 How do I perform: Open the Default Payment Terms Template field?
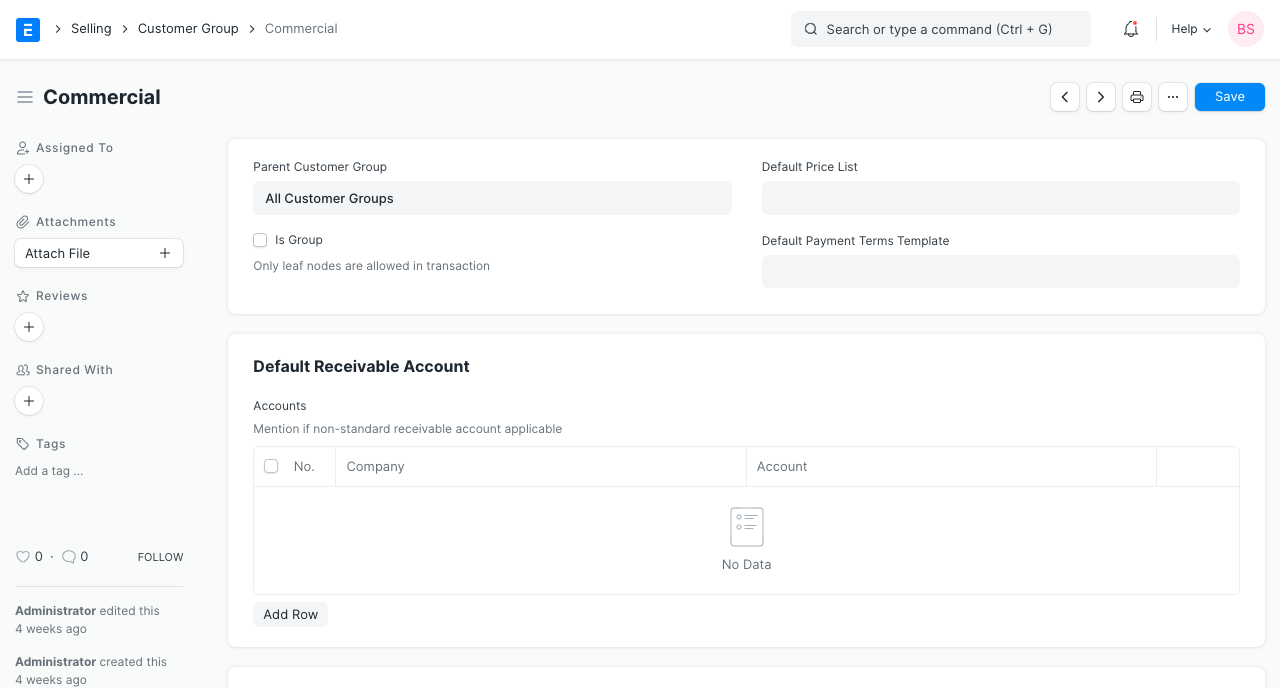click(x=1000, y=272)
